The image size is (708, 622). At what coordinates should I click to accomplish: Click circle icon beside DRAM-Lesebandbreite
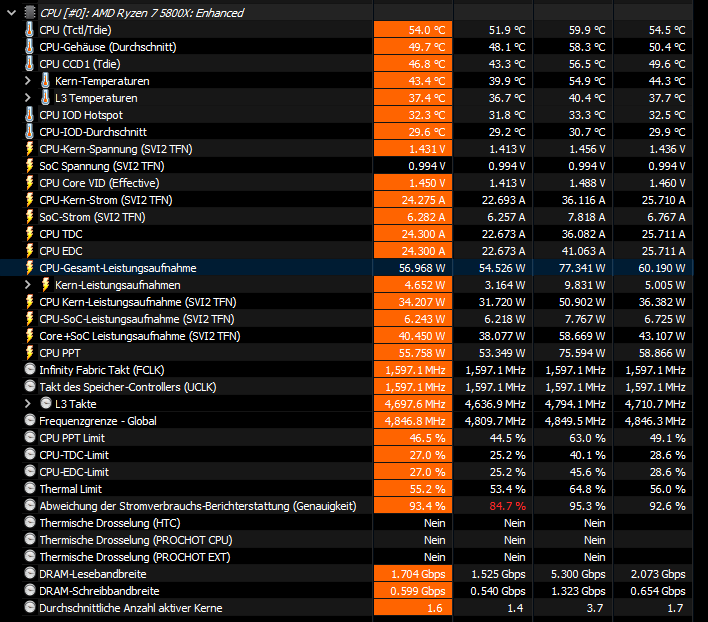[30, 573]
